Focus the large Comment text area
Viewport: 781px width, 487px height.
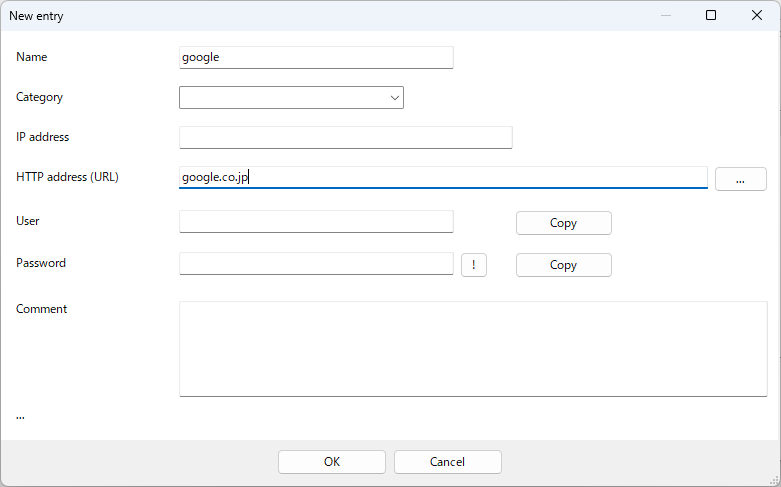click(473, 348)
